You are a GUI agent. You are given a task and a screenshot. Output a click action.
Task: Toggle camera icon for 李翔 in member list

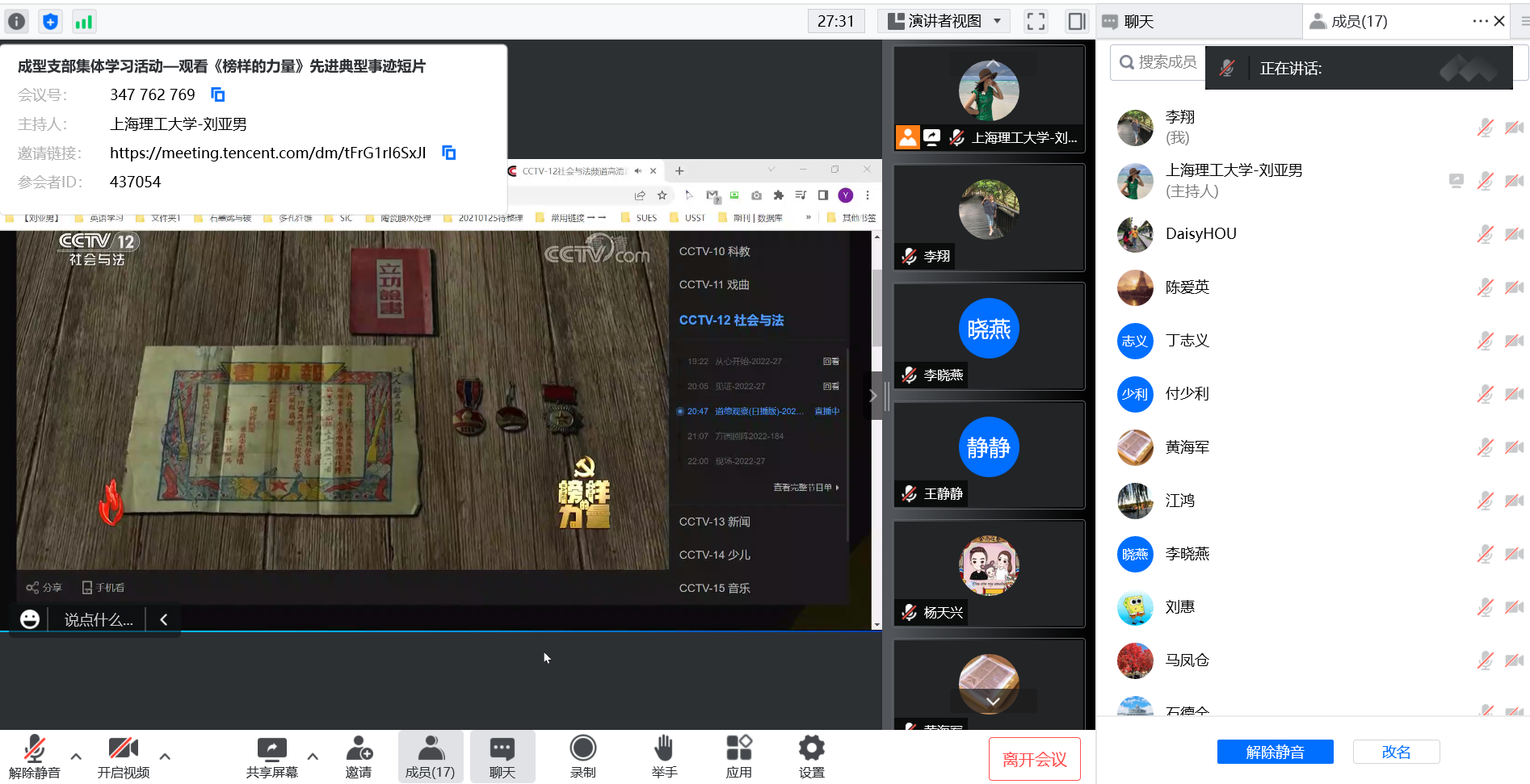(x=1514, y=128)
